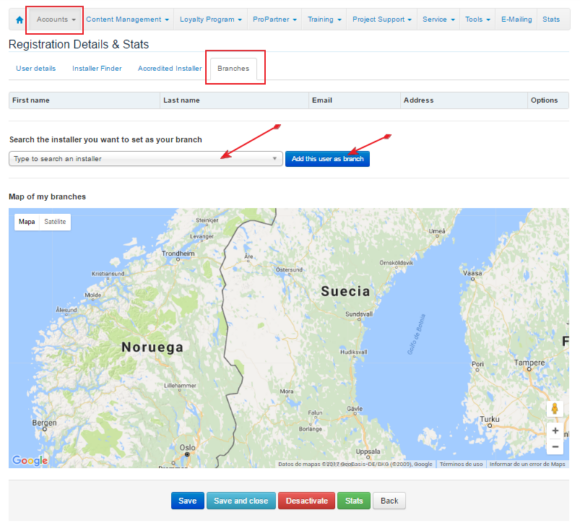Go to the home page icon

[x=20, y=20]
